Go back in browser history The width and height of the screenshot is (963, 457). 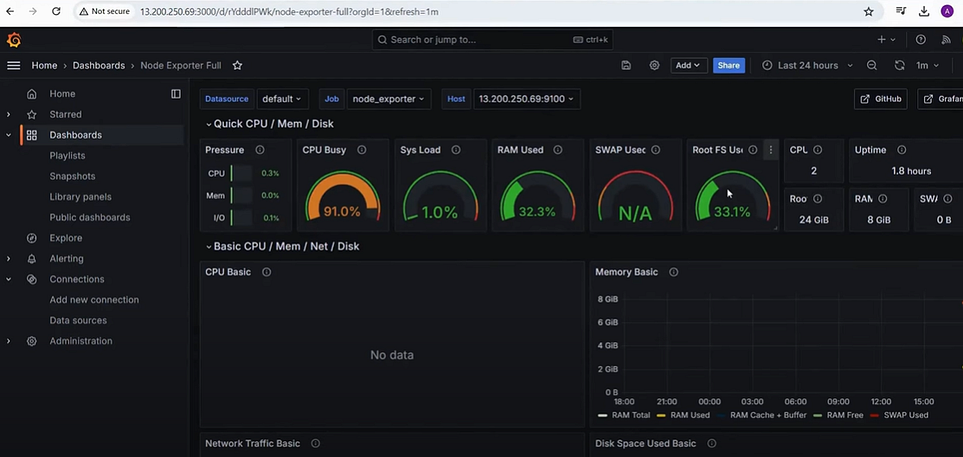pyautogui.click(x=10, y=11)
